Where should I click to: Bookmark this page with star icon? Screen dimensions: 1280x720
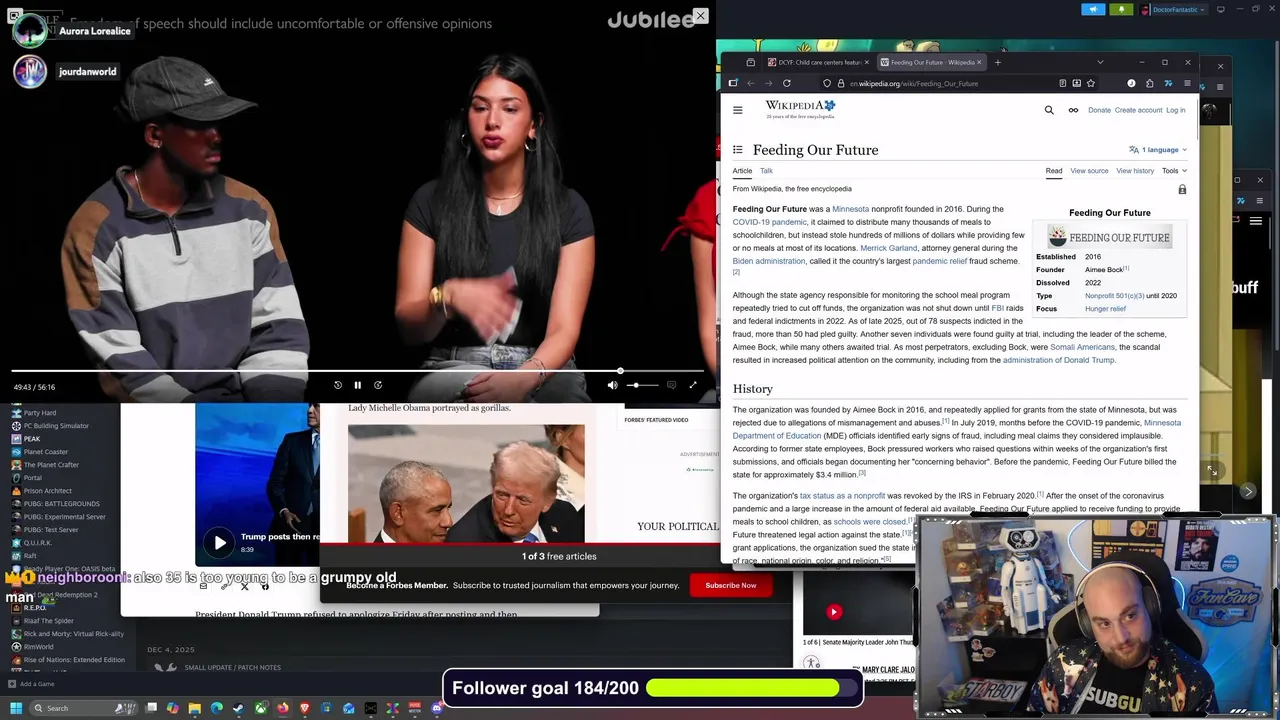[x=1090, y=83]
